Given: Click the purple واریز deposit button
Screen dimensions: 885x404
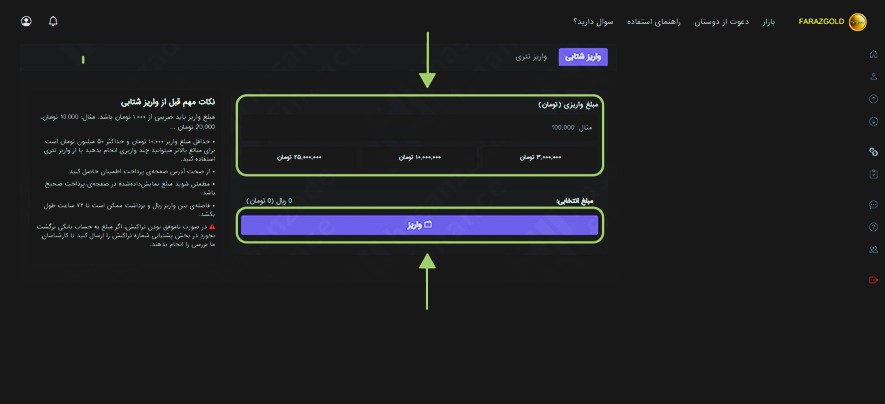Looking at the screenshot, I should click(x=419, y=225).
